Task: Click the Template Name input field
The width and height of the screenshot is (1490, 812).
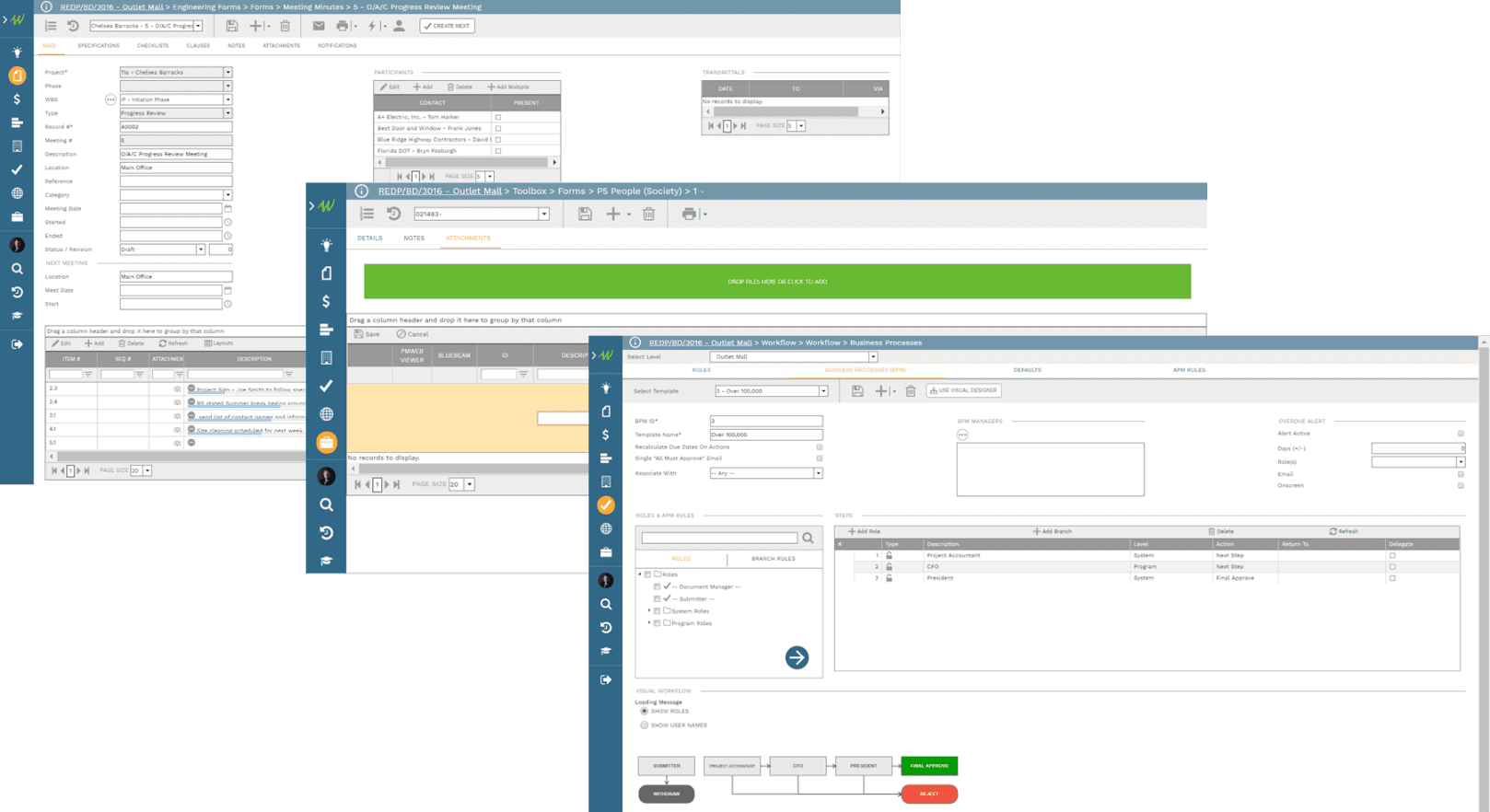Action: point(765,435)
